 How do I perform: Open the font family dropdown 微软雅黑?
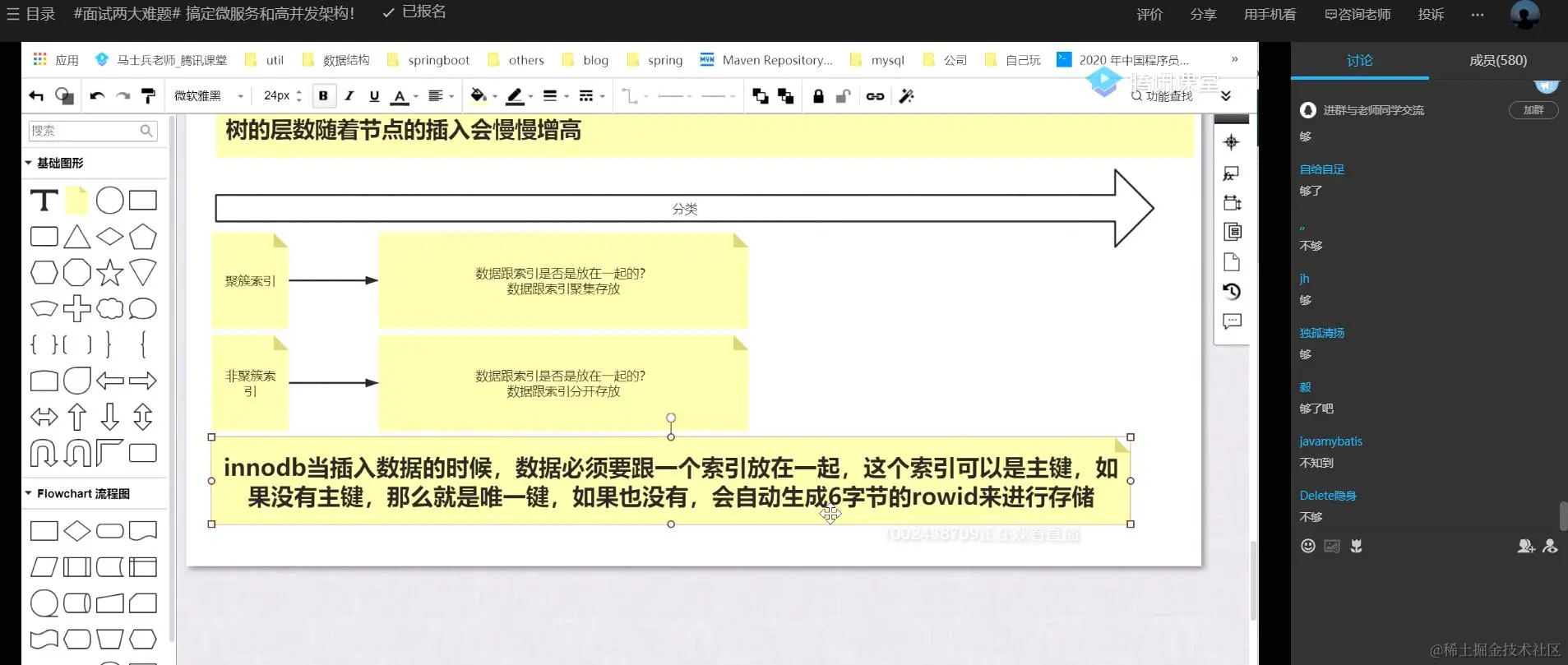[x=209, y=96]
